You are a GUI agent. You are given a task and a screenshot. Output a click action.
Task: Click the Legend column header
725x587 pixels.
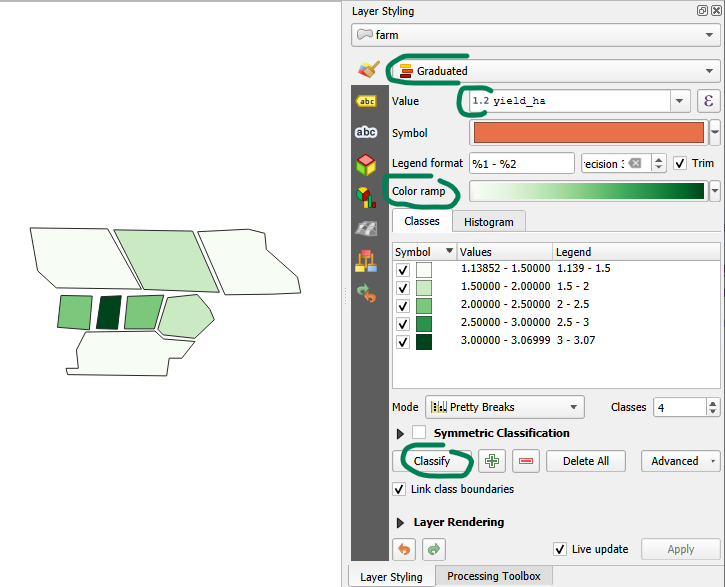tap(636, 251)
